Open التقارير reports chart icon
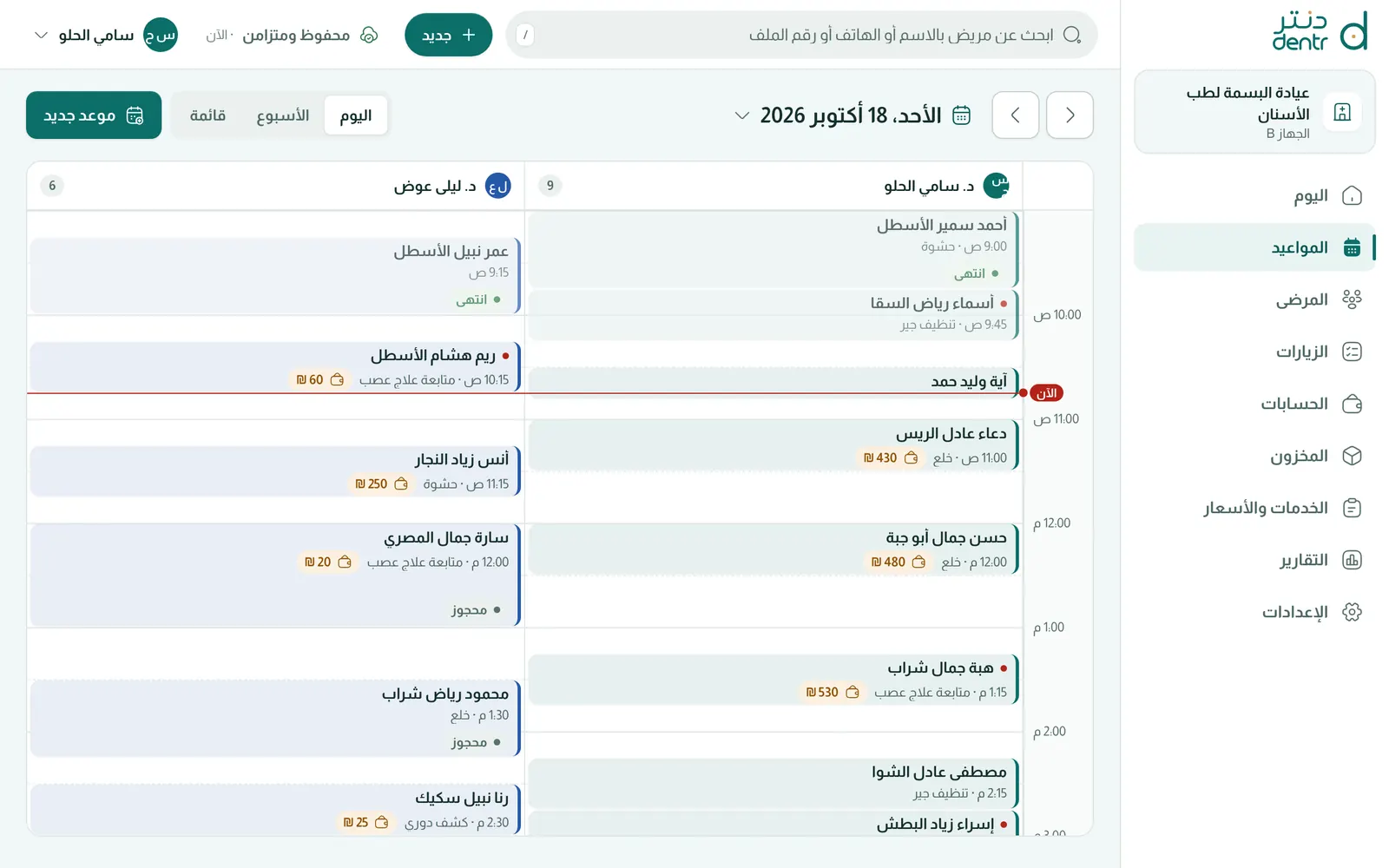The width and height of the screenshot is (1389, 868). [x=1352, y=560]
